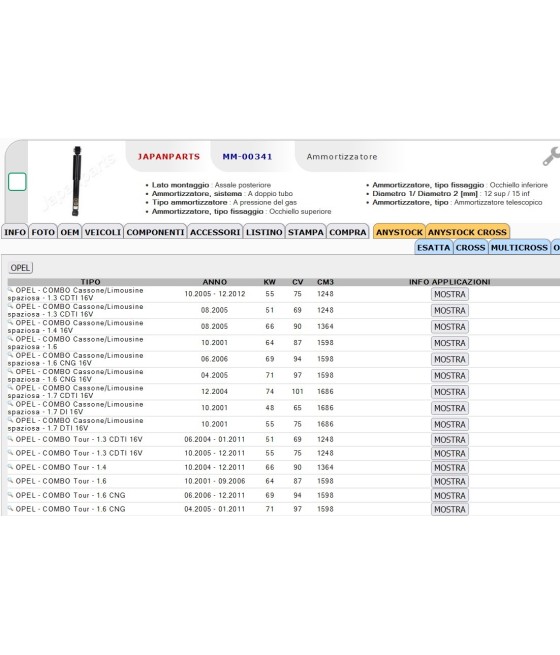
Task: Click the year value 12.2004
Action: pyautogui.click(x=214, y=391)
